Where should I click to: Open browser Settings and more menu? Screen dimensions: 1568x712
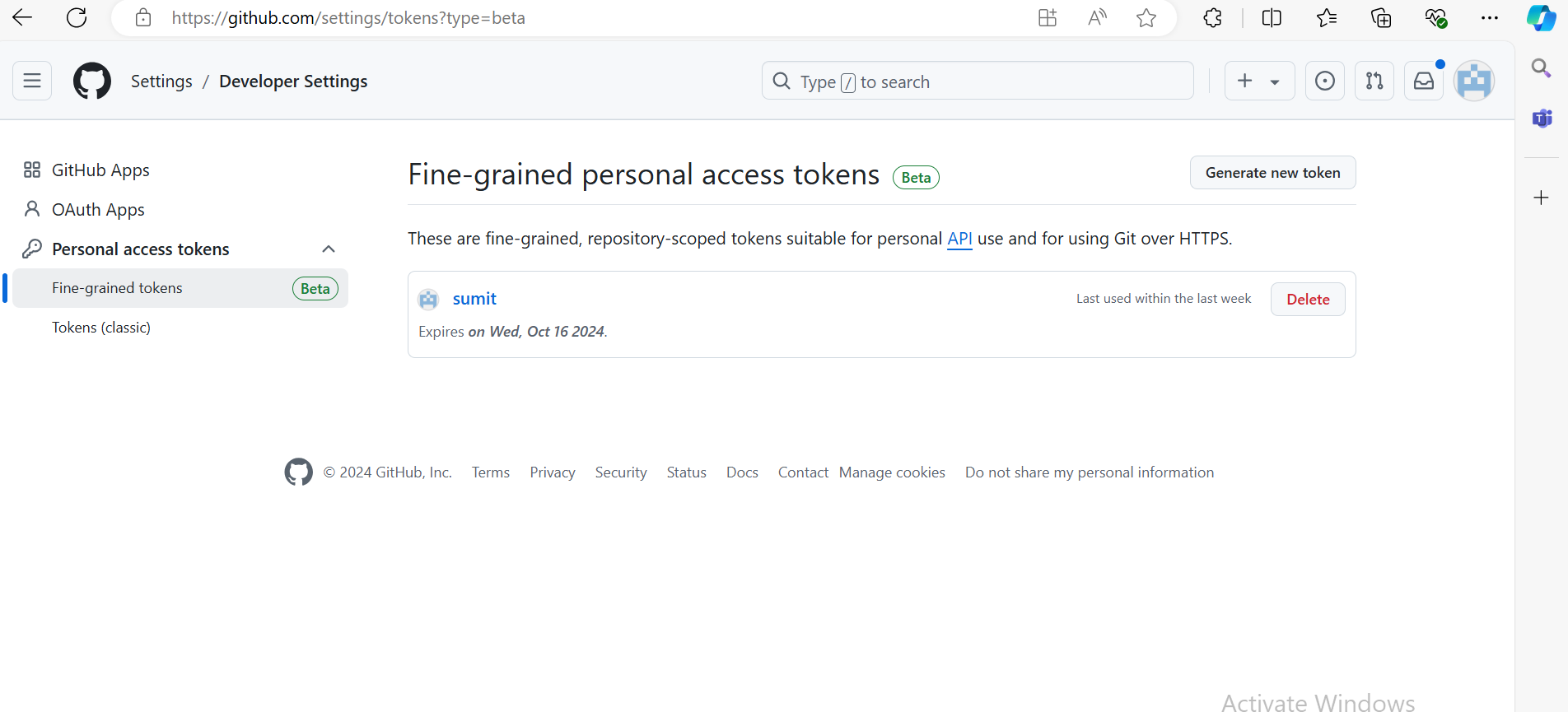(1489, 18)
